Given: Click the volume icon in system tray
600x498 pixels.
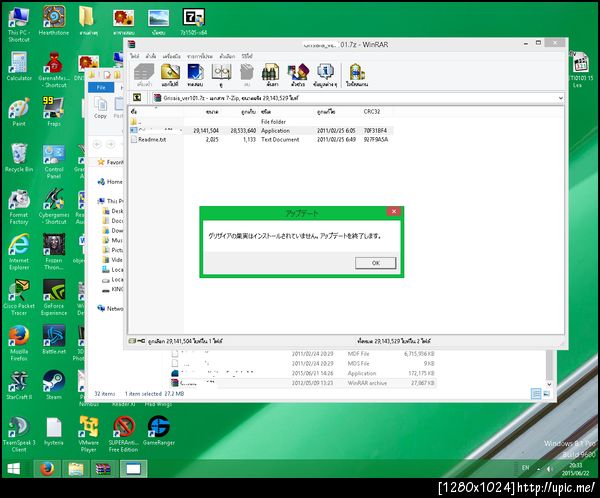Looking at the screenshot, I should (550, 469).
